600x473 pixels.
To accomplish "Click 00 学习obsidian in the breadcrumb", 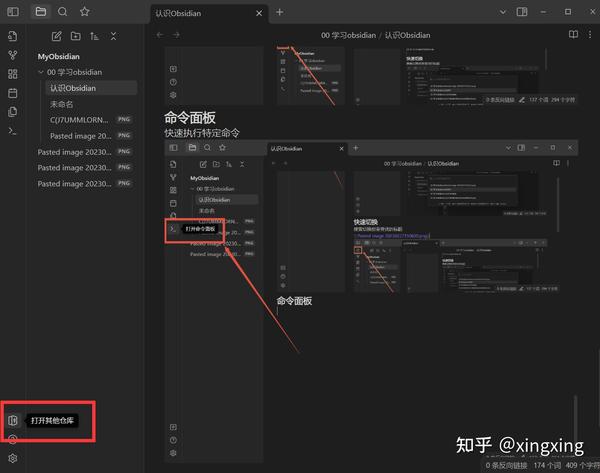I will pyautogui.click(x=349, y=35).
